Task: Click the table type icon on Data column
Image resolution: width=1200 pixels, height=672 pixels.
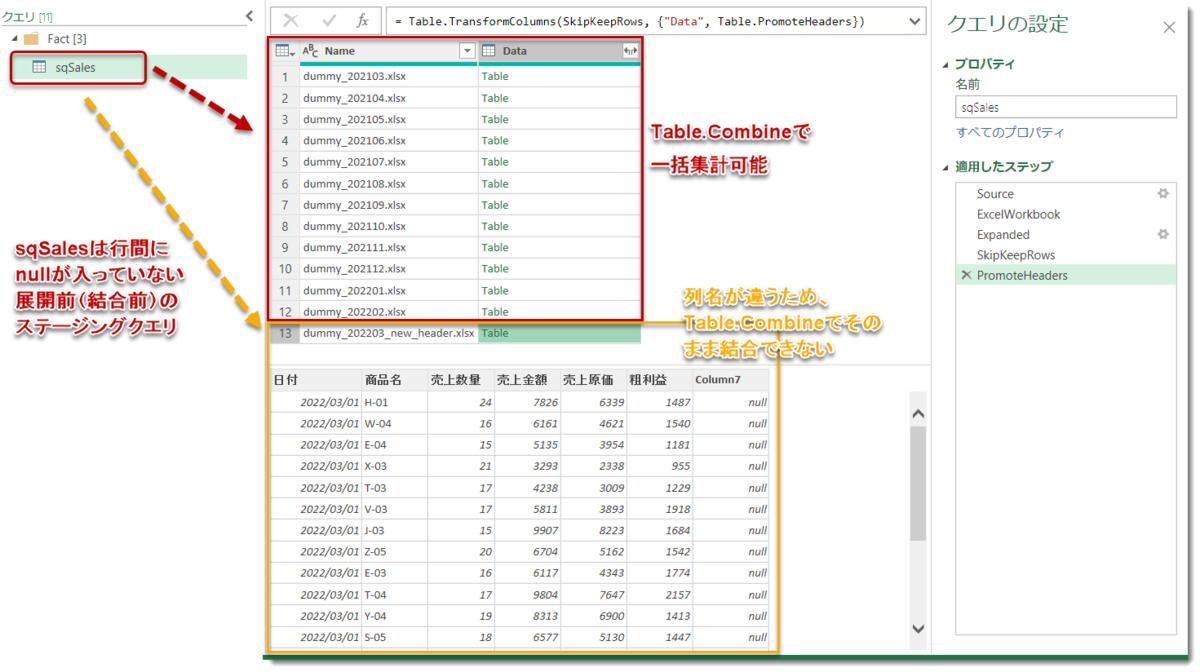Action: click(x=489, y=51)
